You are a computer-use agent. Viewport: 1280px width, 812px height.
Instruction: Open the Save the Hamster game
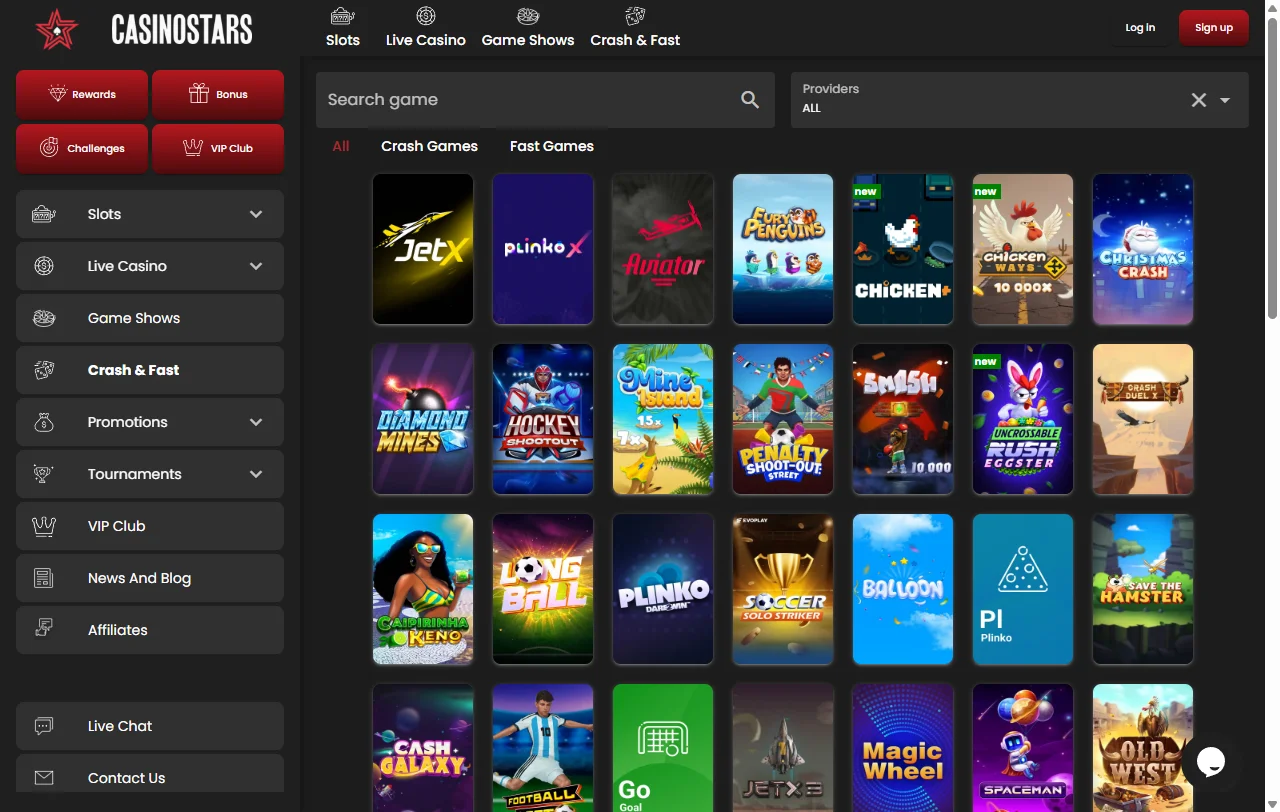[1143, 589]
